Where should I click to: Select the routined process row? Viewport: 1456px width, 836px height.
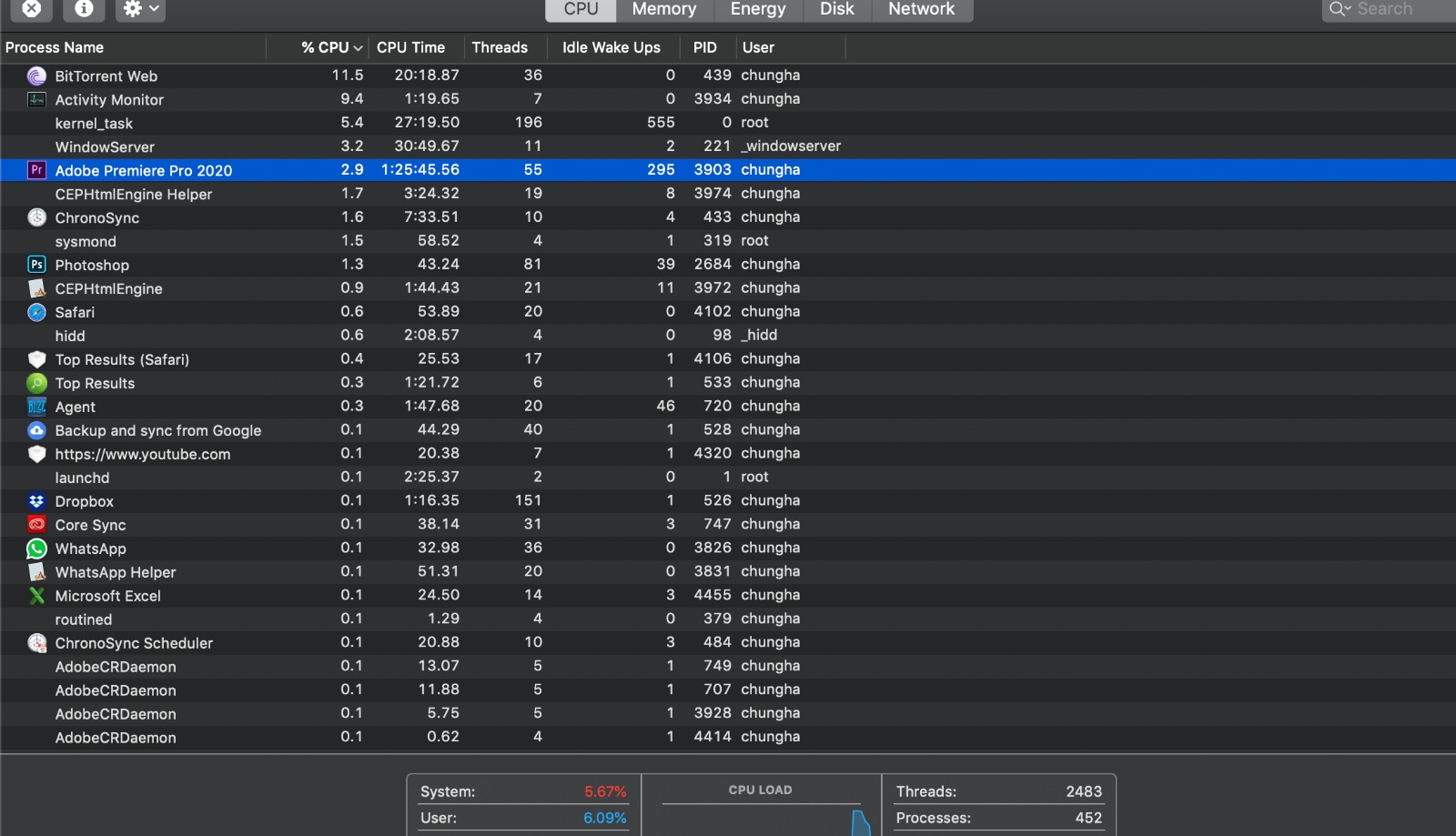pos(728,619)
